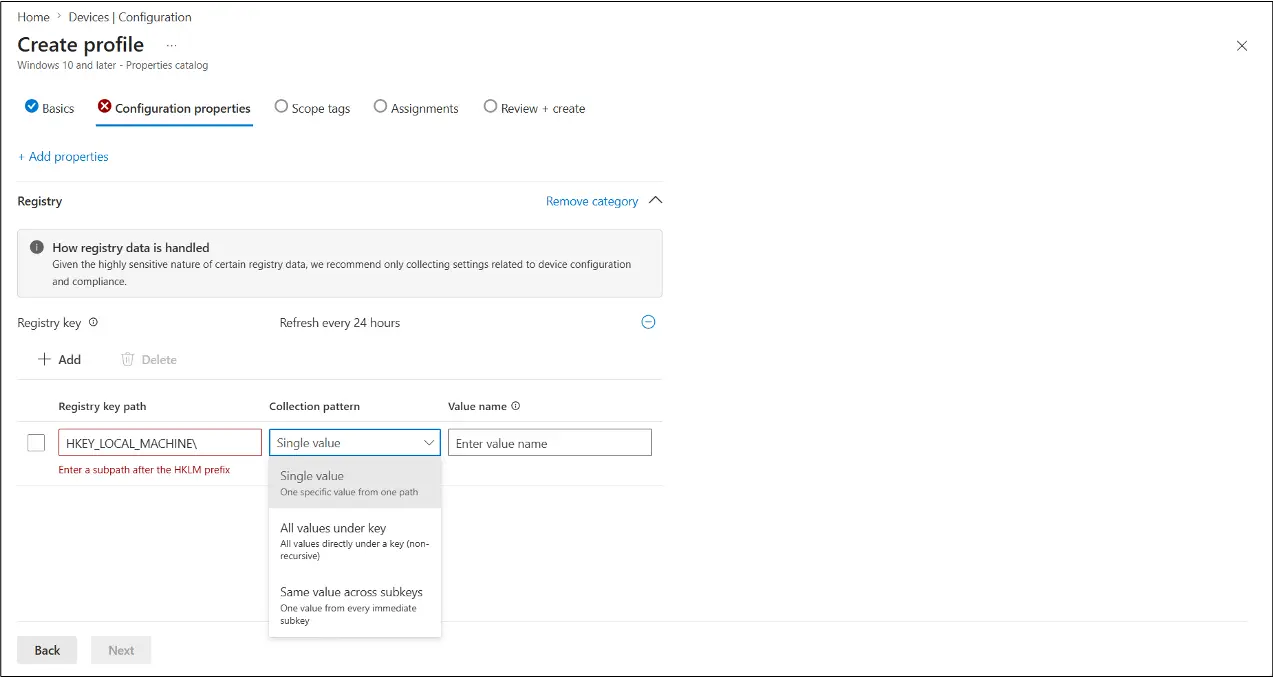Click the Value name info icon
Viewport: 1273px width, 677px height.
coord(516,406)
